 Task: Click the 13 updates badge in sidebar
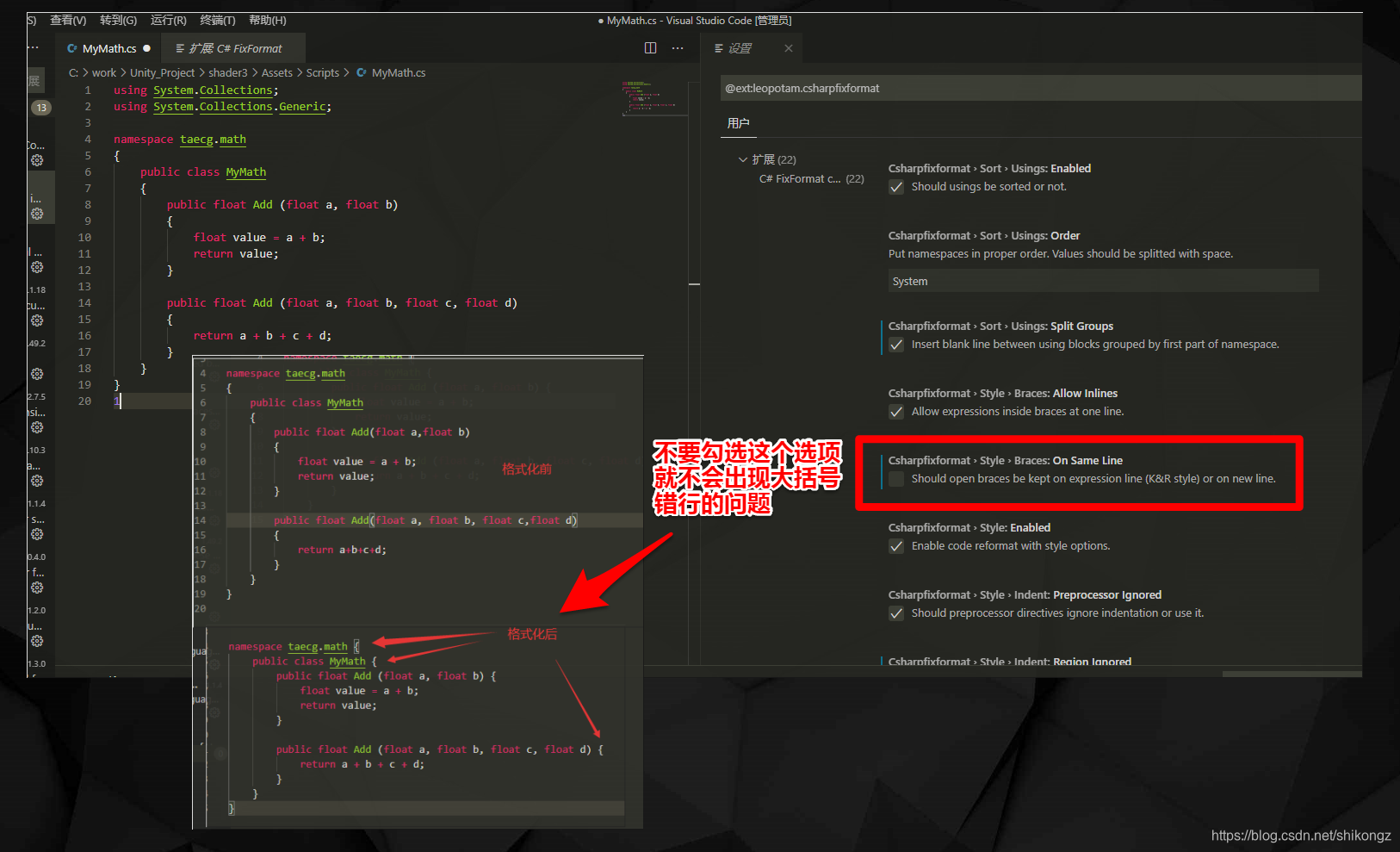tap(41, 108)
